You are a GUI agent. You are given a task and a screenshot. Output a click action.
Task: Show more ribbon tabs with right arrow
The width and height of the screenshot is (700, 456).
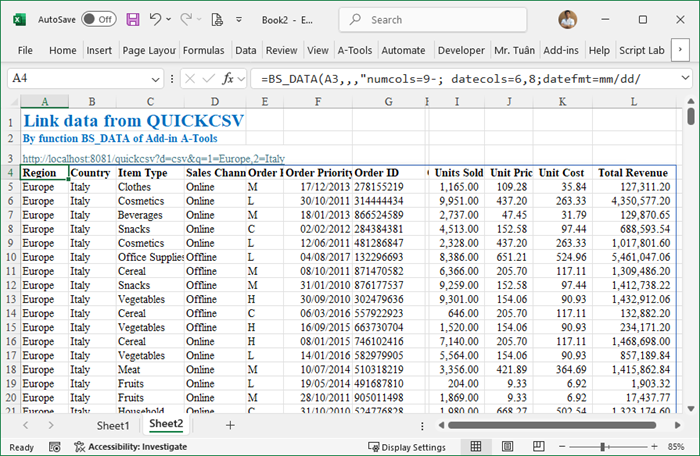(x=680, y=50)
